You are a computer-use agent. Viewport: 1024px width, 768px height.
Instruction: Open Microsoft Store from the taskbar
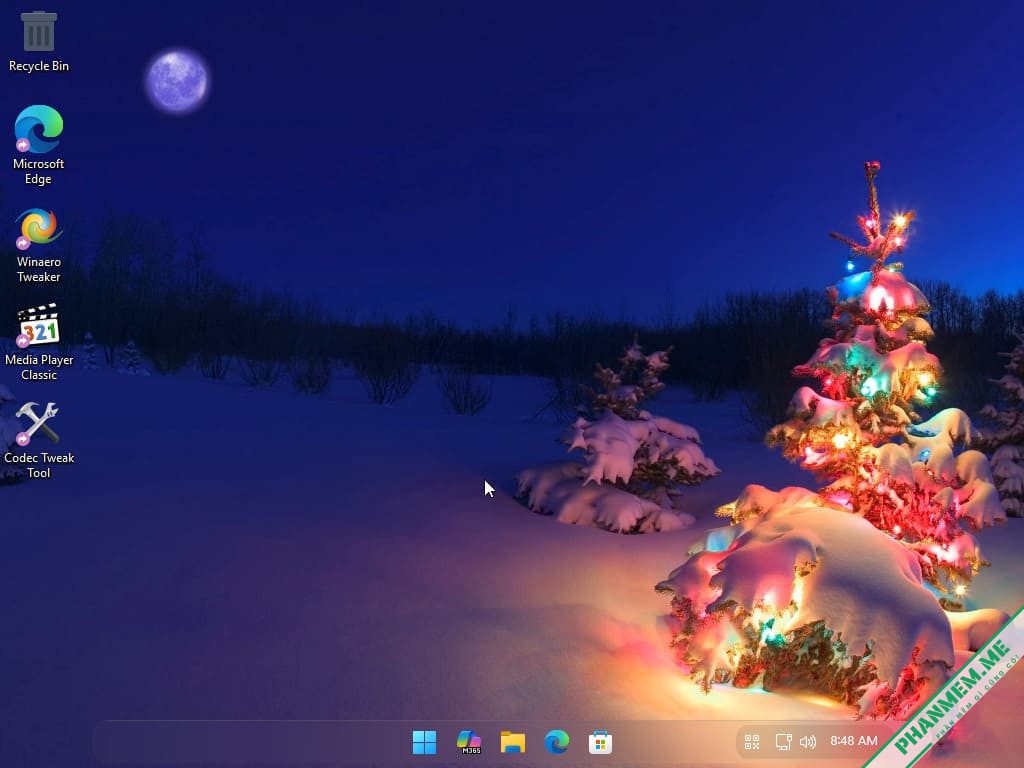(600, 742)
